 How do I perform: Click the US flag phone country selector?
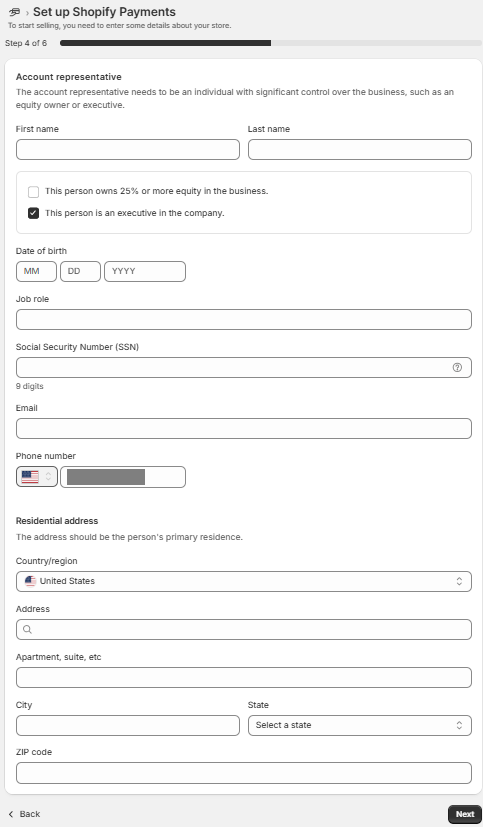[x=37, y=477]
